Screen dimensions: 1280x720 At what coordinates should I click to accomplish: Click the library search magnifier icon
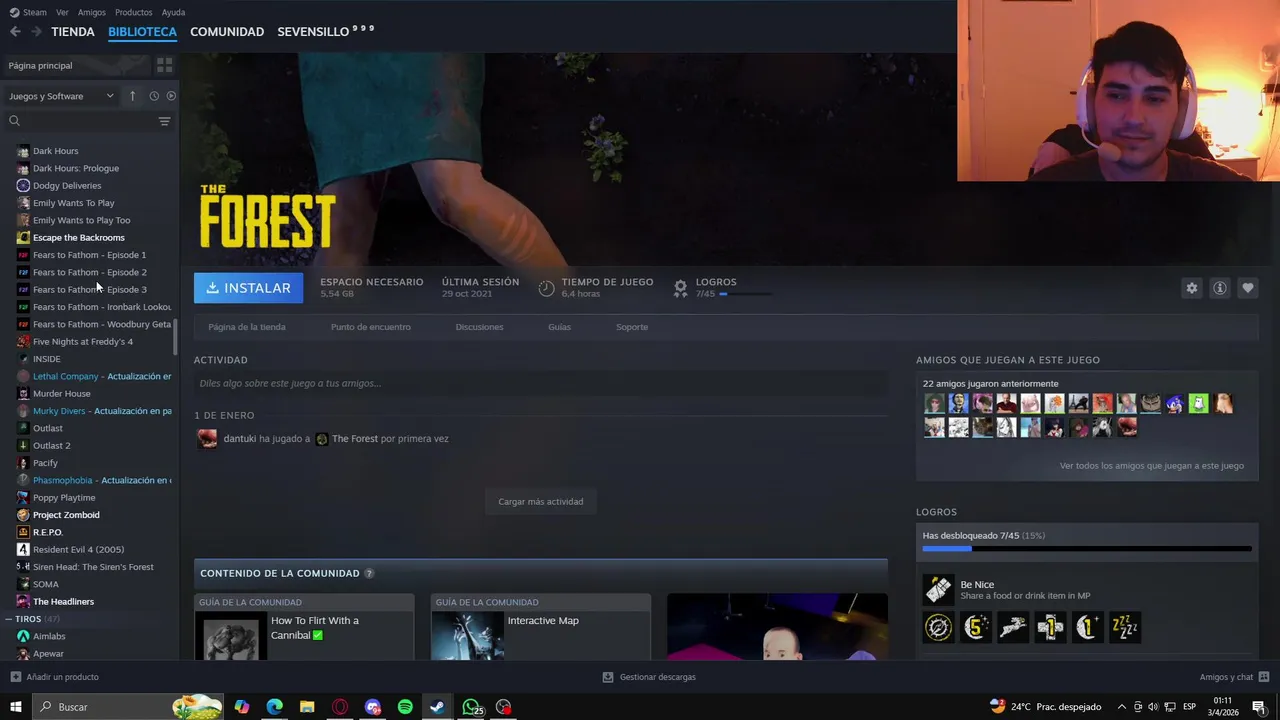(x=14, y=121)
